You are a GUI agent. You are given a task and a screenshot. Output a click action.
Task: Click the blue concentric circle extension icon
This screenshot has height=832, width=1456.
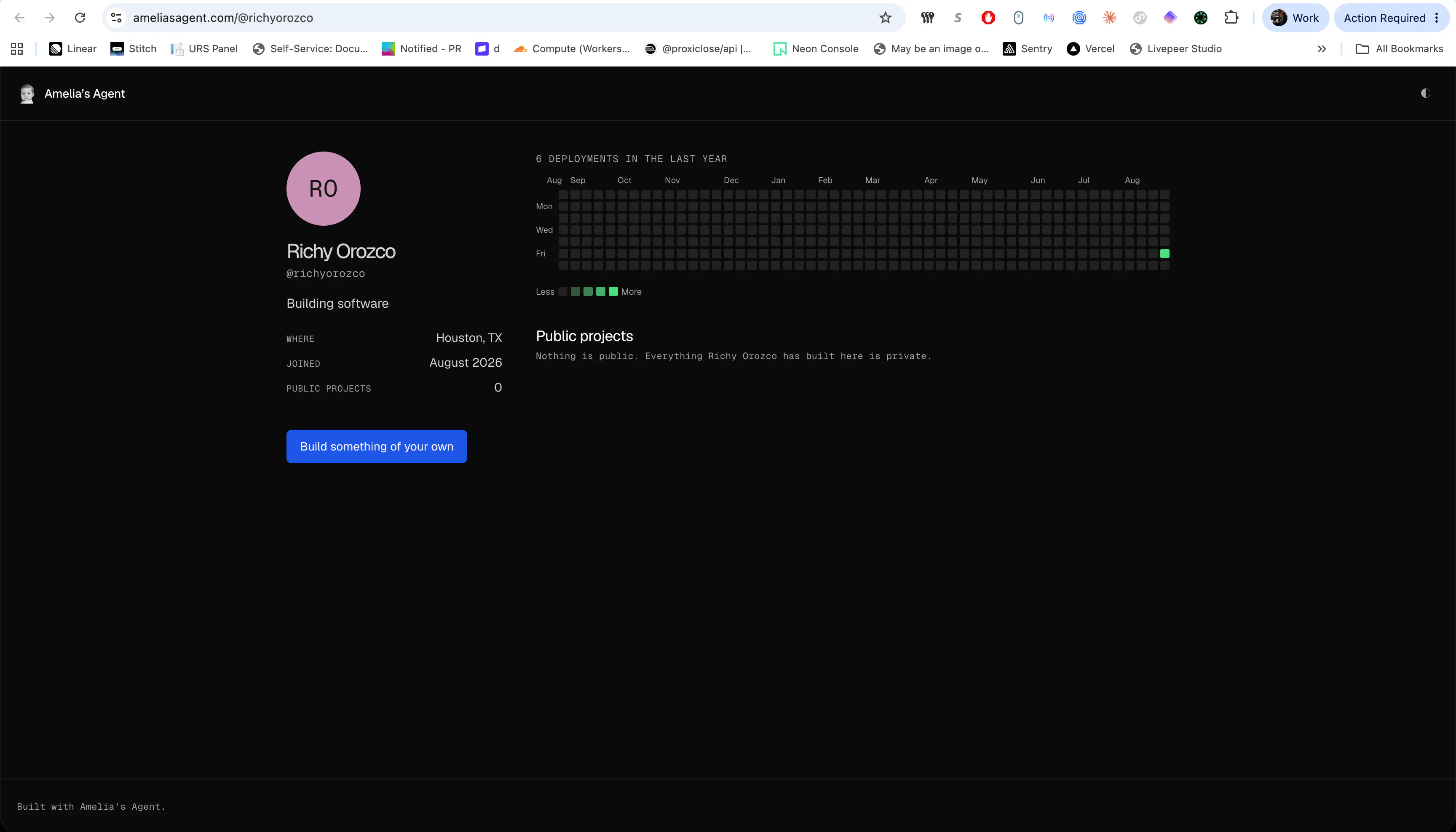[x=1079, y=18]
